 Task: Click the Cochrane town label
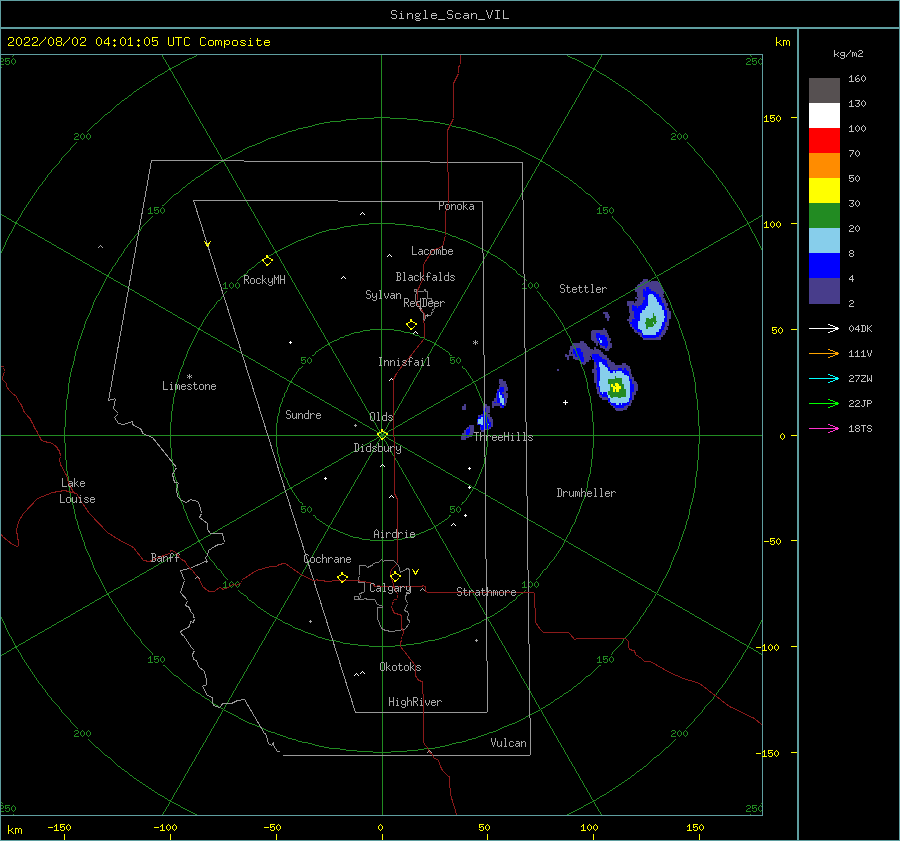tap(327, 559)
